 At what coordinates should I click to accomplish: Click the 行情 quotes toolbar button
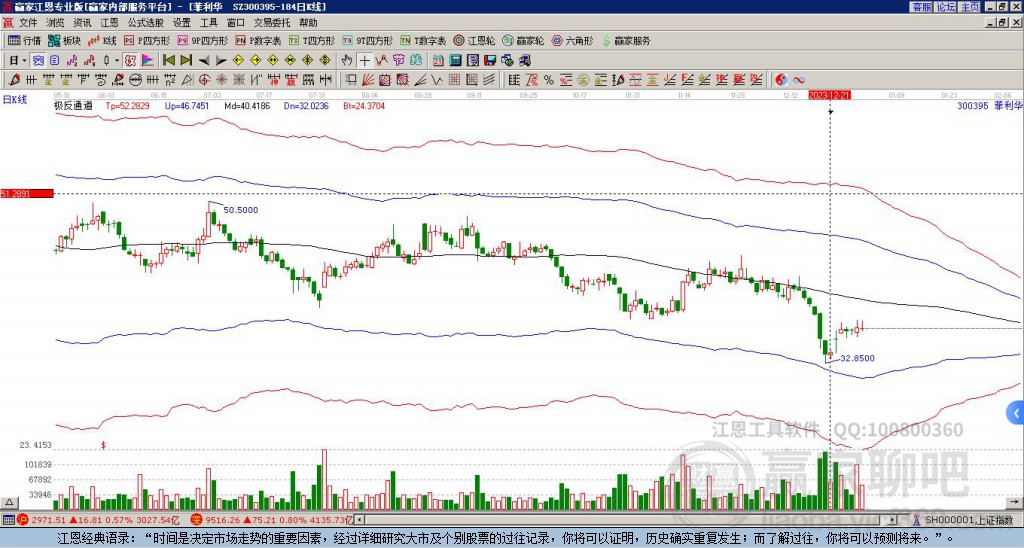tap(24, 40)
